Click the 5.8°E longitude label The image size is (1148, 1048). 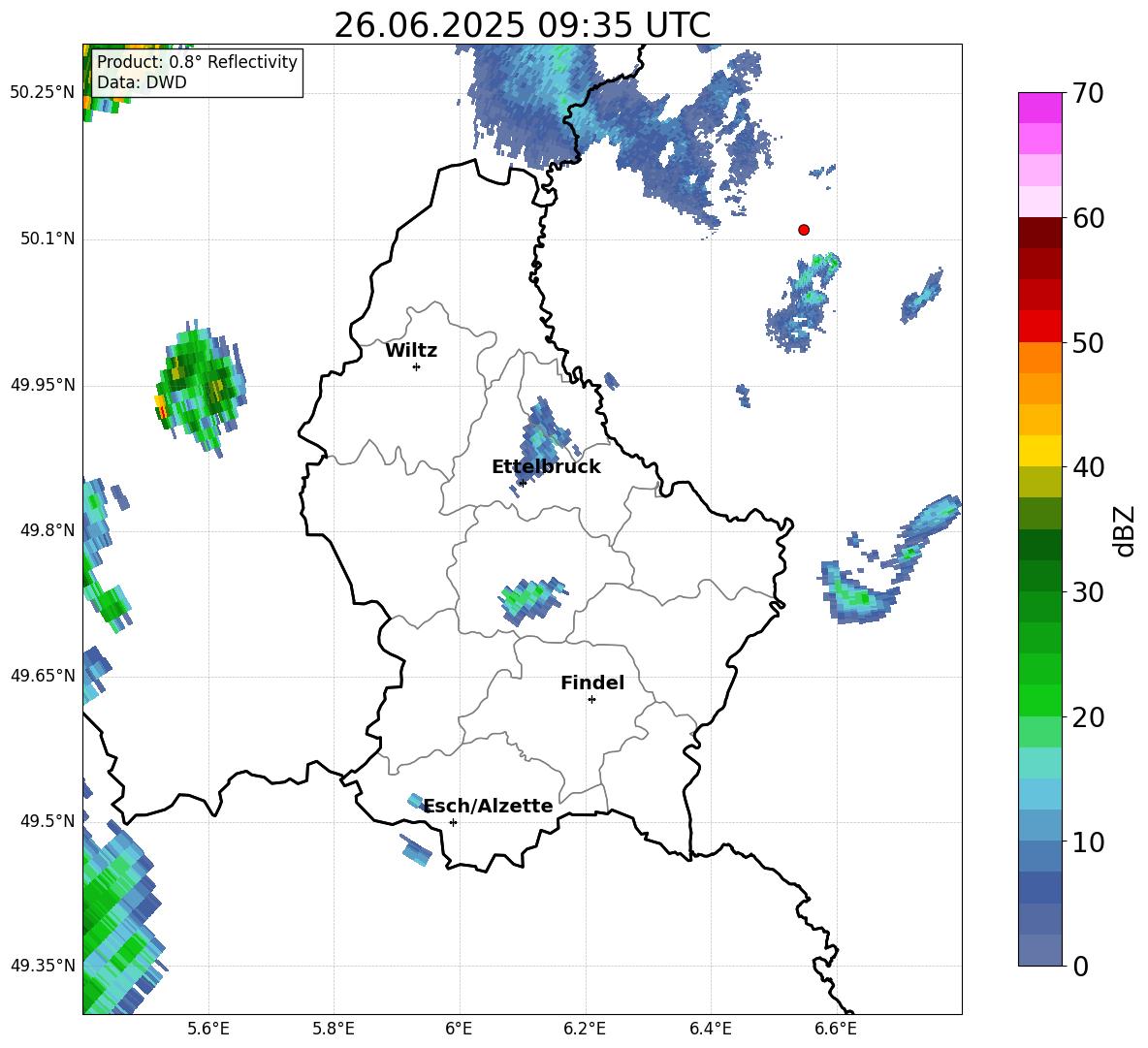[334, 1029]
